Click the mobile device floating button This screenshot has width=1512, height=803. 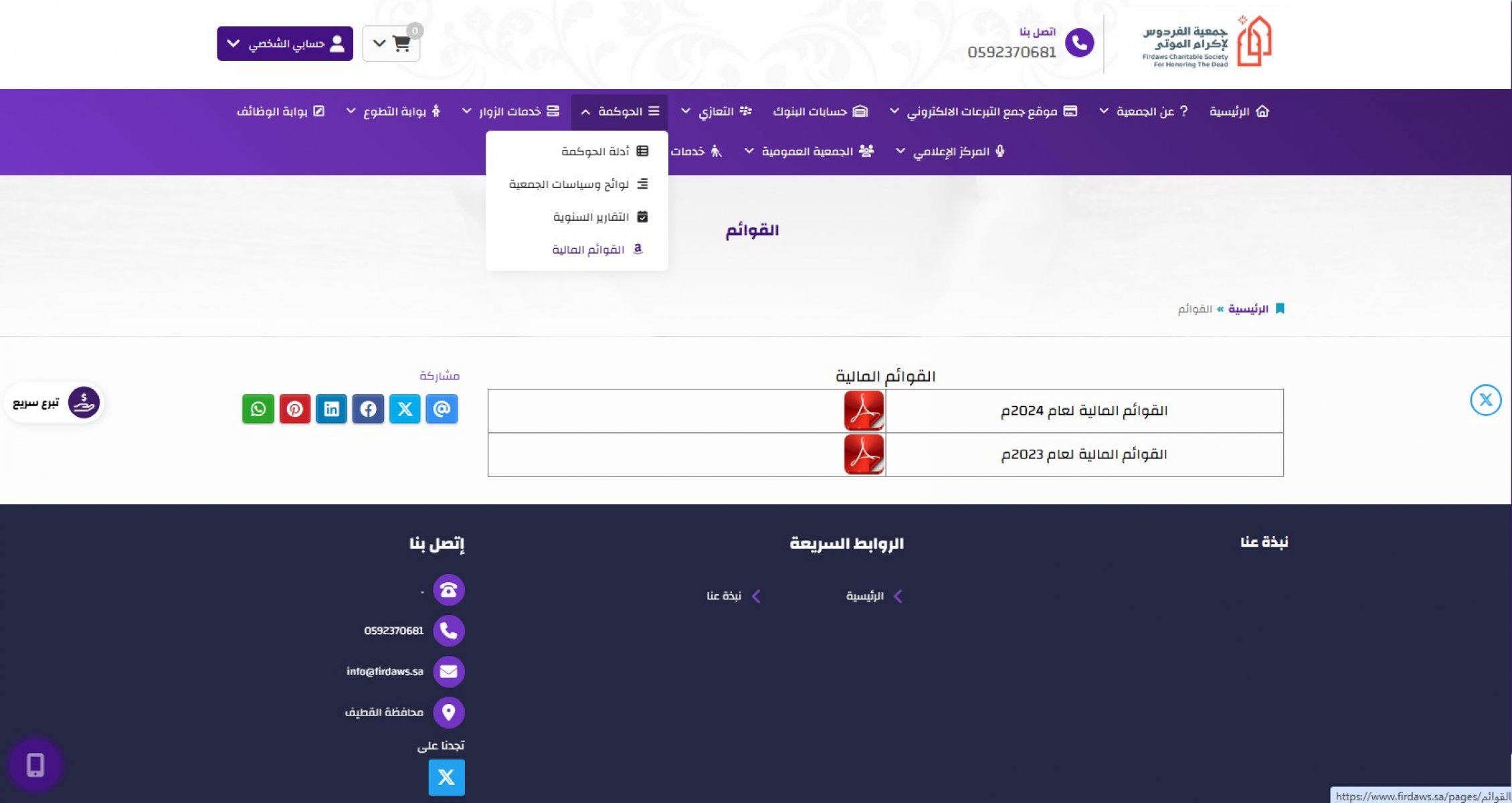coord(35,764)
